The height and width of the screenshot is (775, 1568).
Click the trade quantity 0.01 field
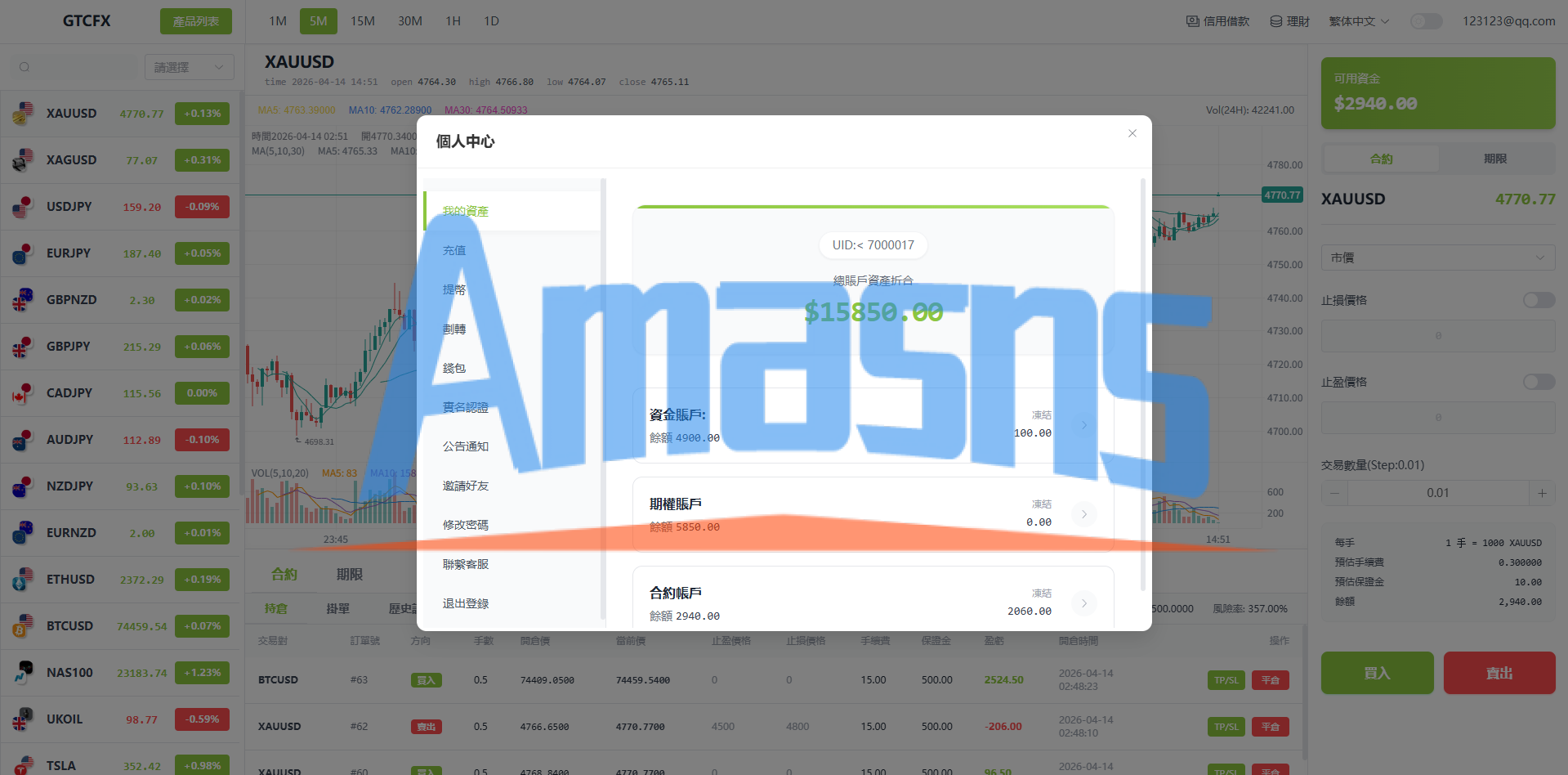click(x=1438, y=493)
